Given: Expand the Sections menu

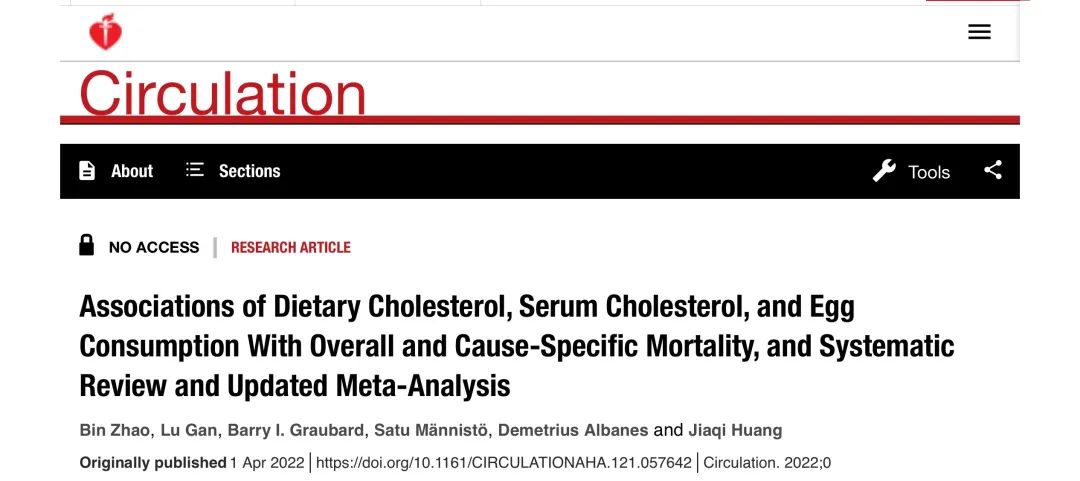Looking at the screenshot, I should 249,171.
